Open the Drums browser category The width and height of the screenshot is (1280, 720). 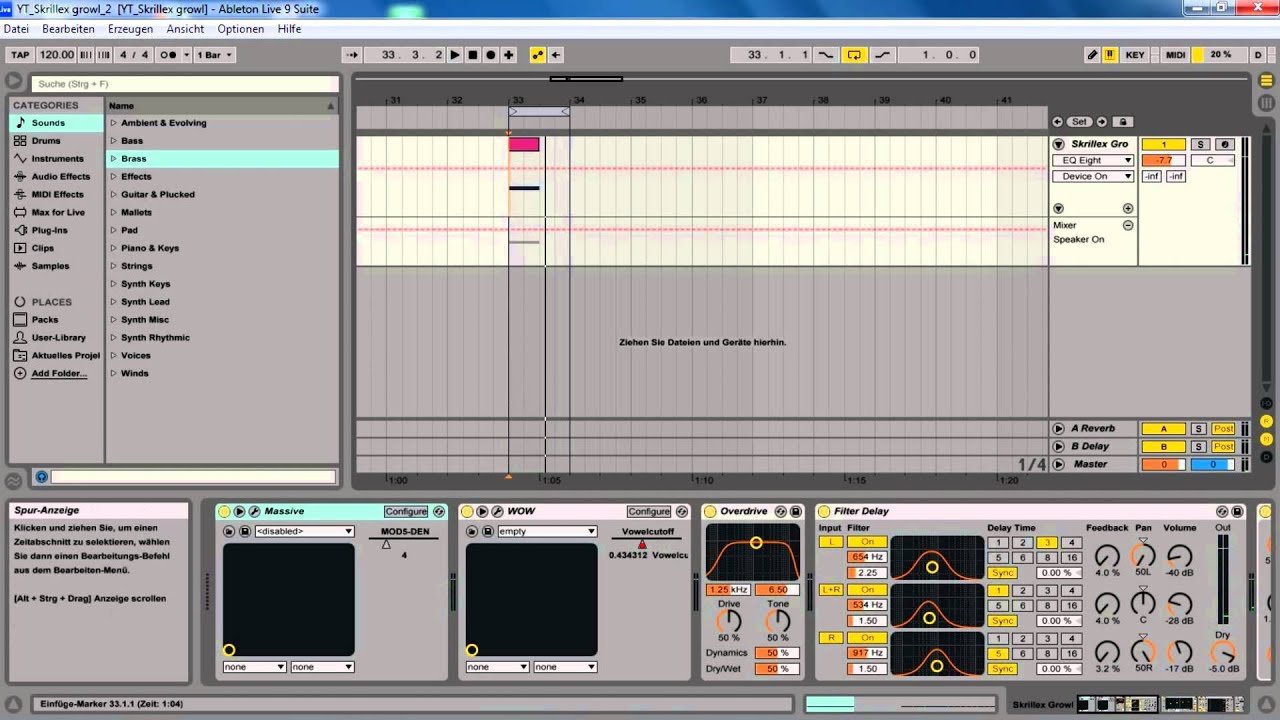pos(46,141)
